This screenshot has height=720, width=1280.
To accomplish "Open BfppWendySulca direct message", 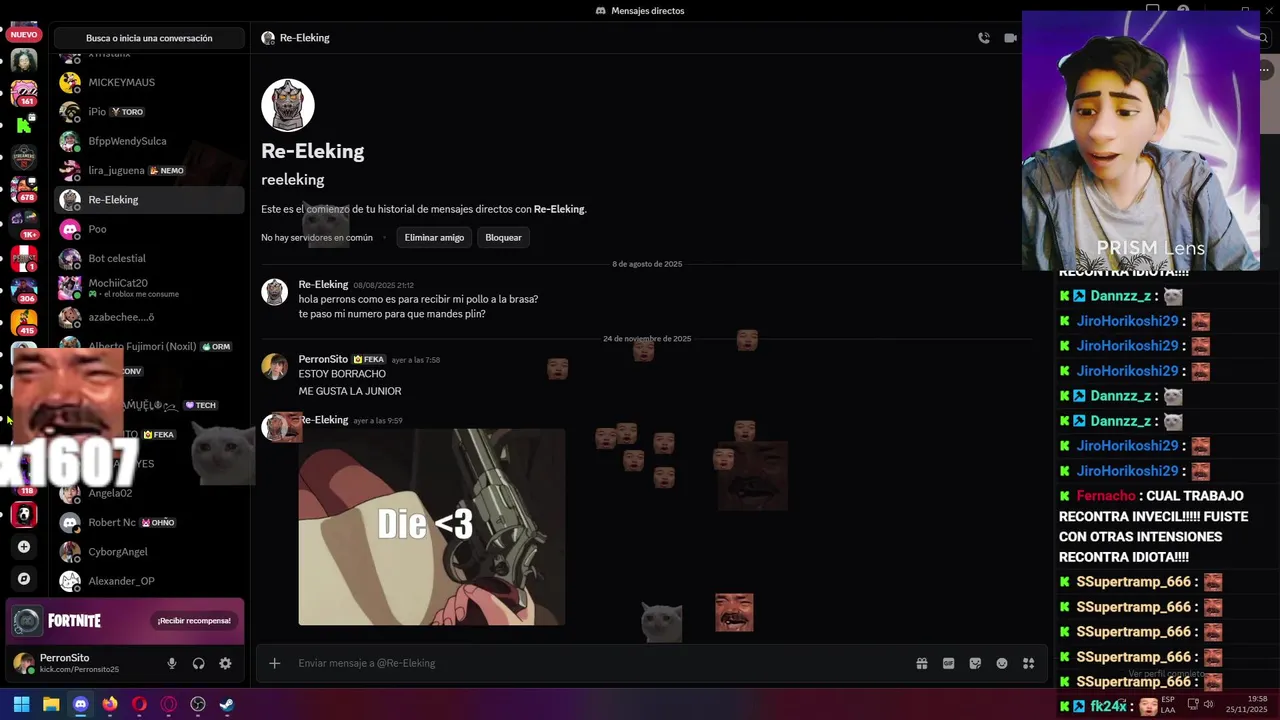I will coord(149,141).
